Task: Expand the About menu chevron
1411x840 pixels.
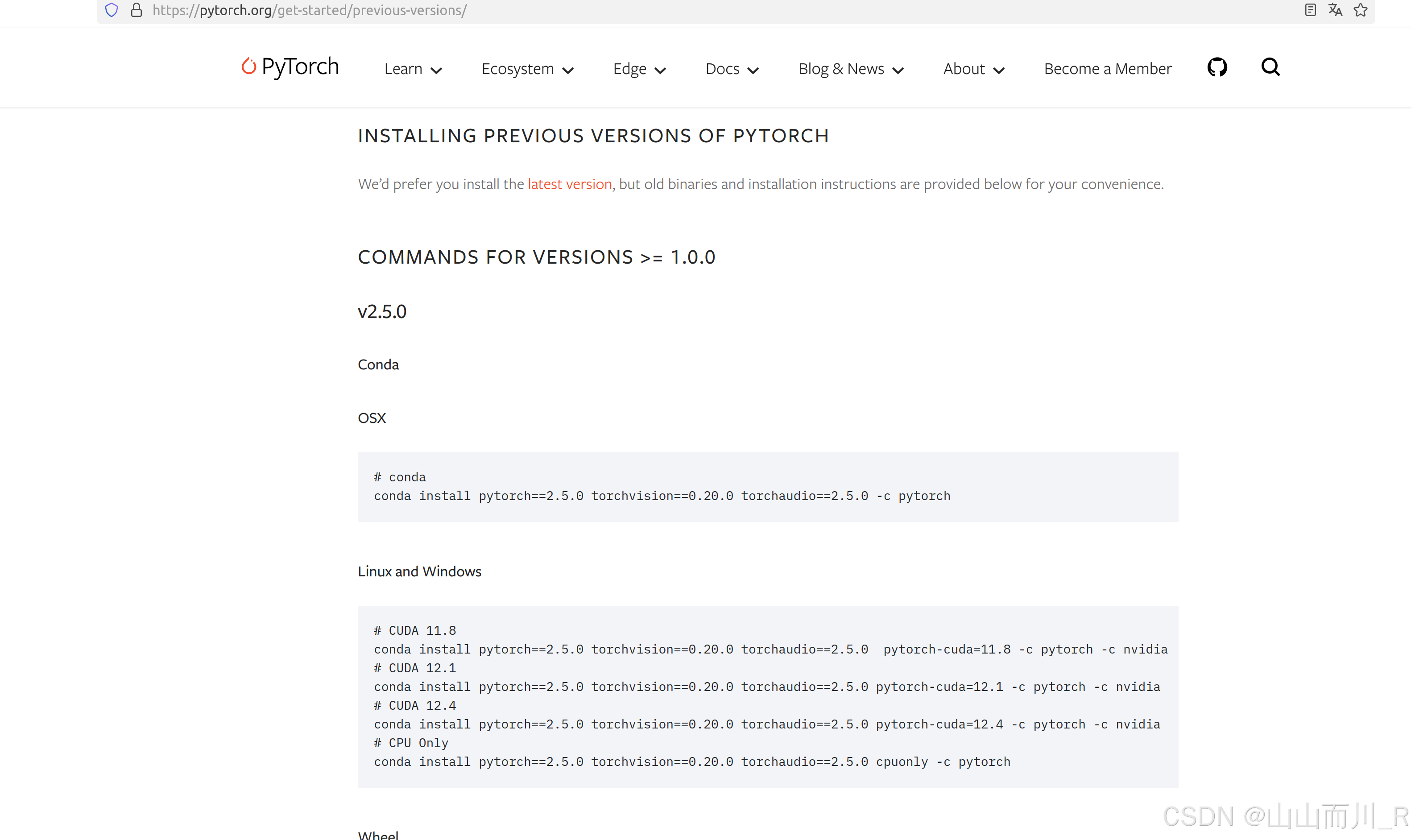Action: click(999, 70)
